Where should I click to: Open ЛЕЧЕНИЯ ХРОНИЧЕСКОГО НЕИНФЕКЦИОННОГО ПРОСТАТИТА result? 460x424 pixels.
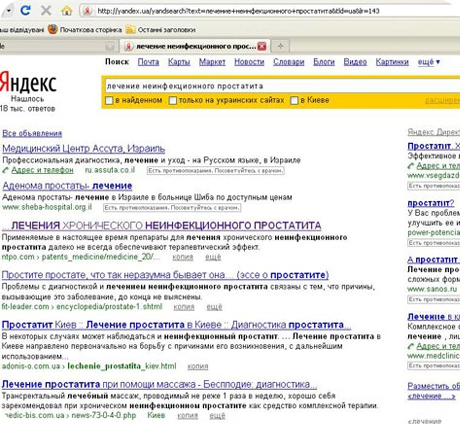162,226
